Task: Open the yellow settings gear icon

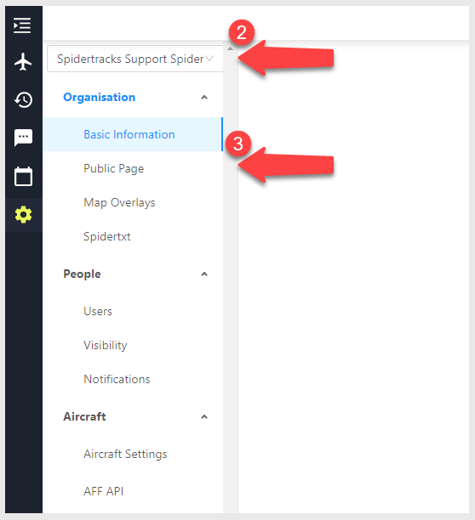Action: pyautogui.click(x=23, y=215)
